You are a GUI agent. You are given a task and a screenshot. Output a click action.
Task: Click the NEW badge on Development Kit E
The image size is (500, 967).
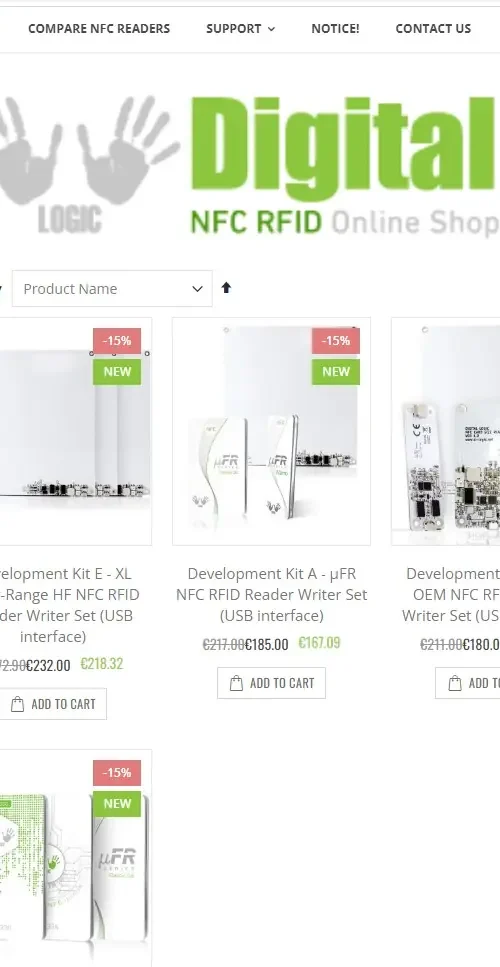click(117, 372)
